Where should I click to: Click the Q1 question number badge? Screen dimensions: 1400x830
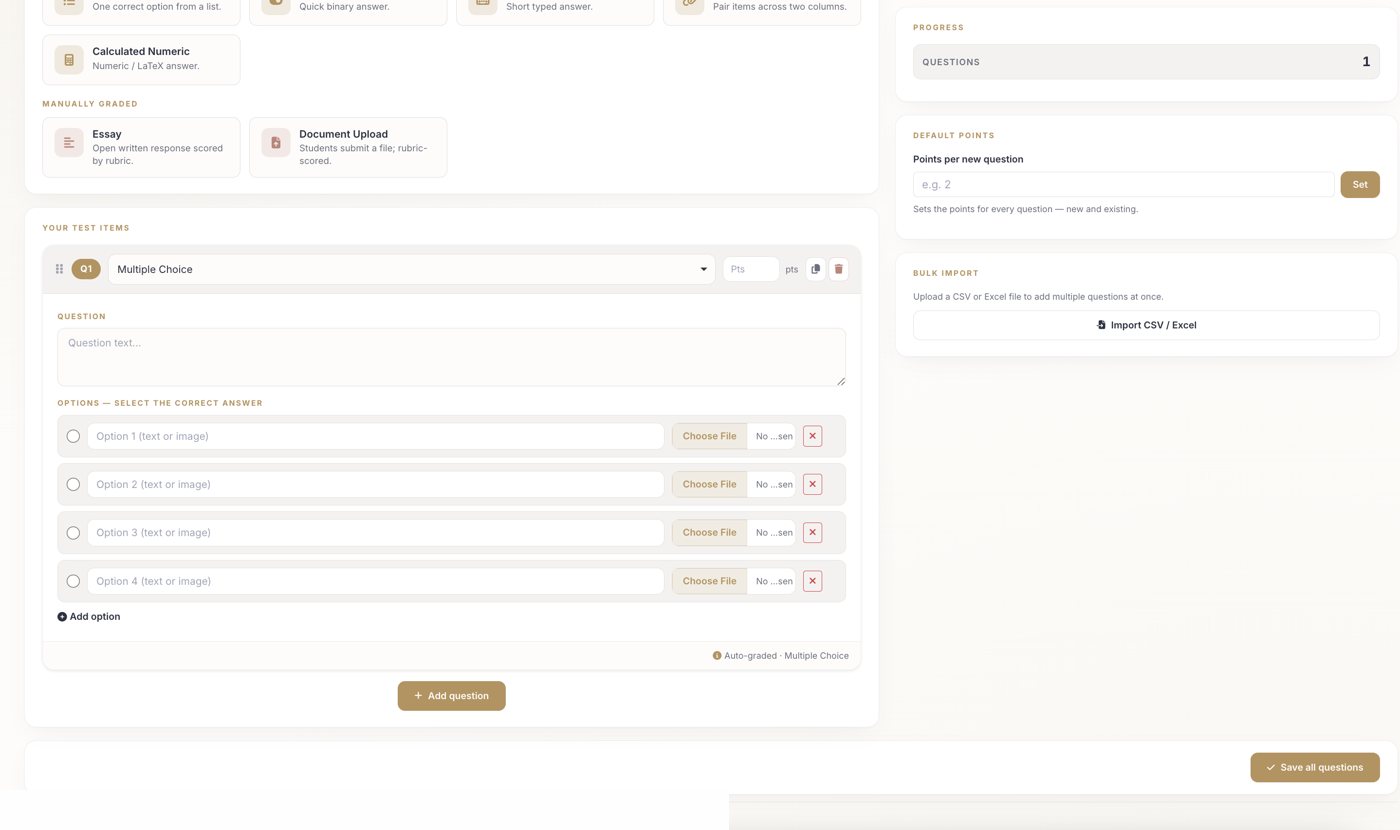(86, 269)
